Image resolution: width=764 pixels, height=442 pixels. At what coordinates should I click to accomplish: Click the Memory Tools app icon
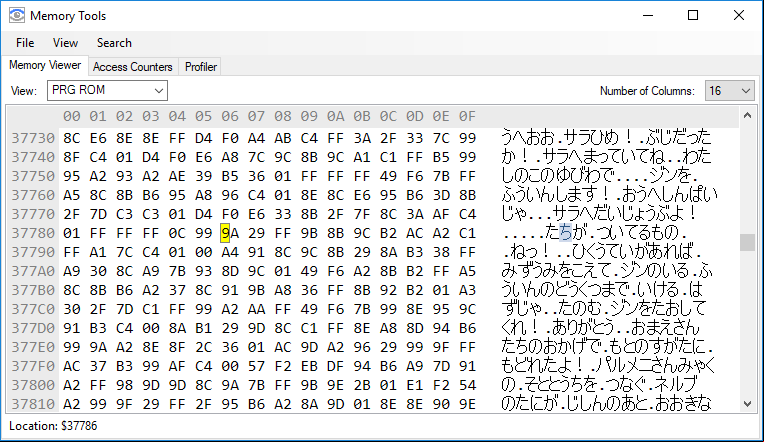click(x=17, y=16)
